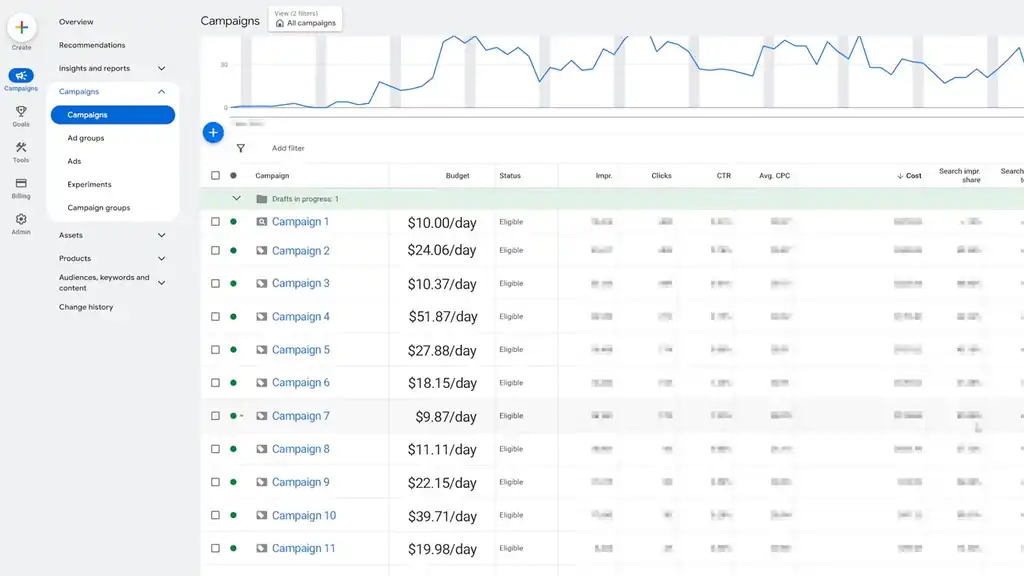The image size is (1024, 576).
Task: Click the Campaign 1 type icon
Action: click(261, 221)
